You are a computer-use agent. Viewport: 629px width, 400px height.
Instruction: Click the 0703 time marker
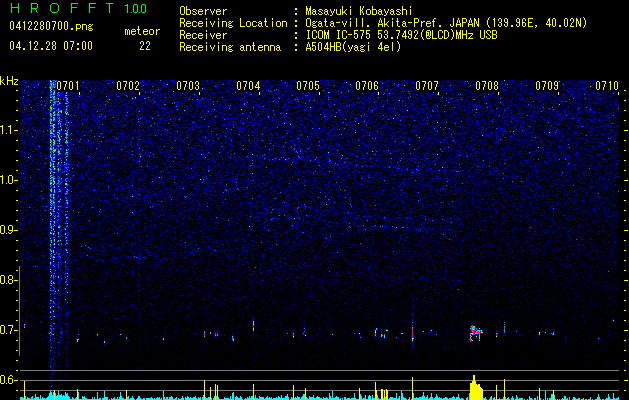point(188,85)
